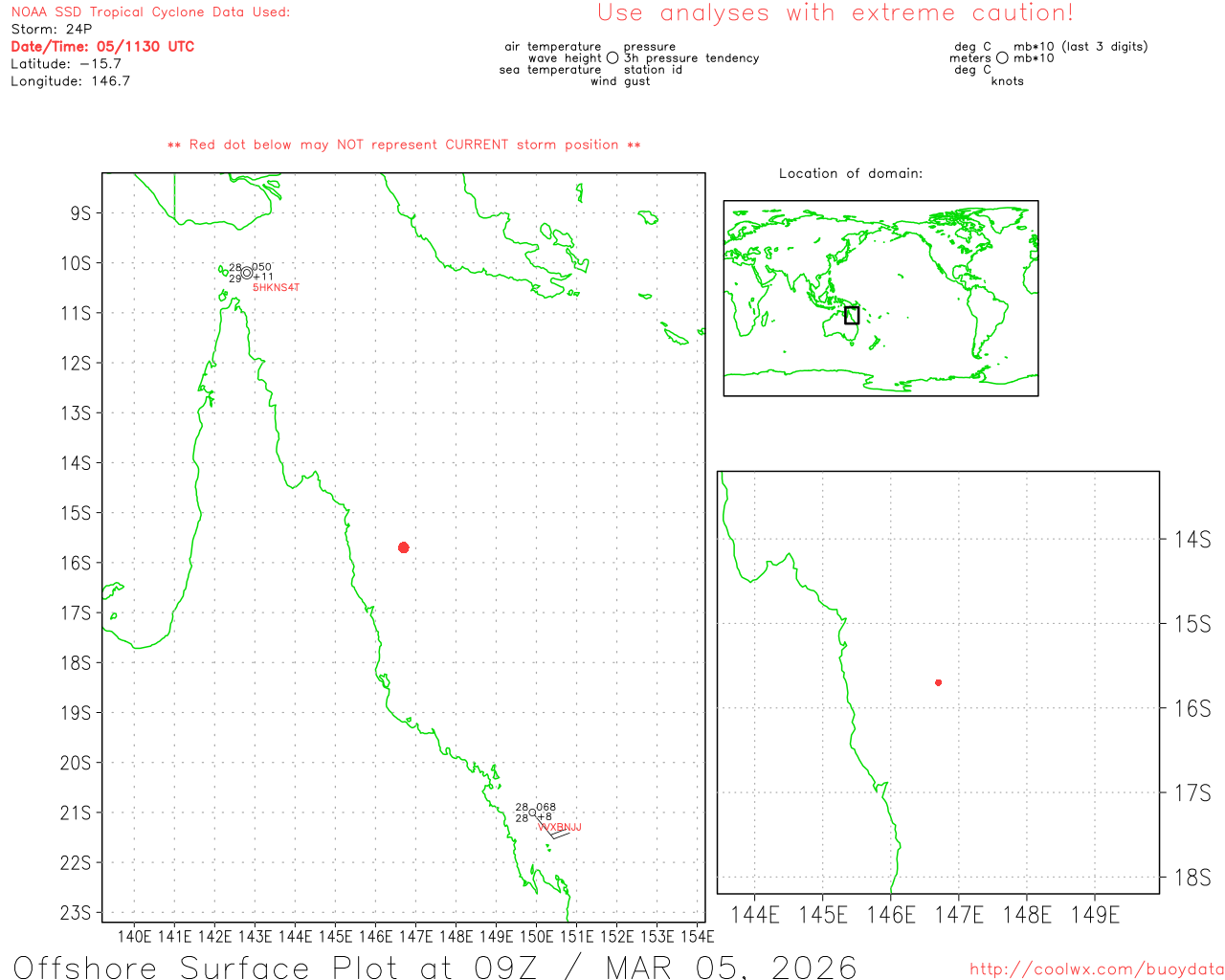The width and height of the screenshot is (1225, 980).
Task: Click the red dot disclaimer note
Action: 404,145
